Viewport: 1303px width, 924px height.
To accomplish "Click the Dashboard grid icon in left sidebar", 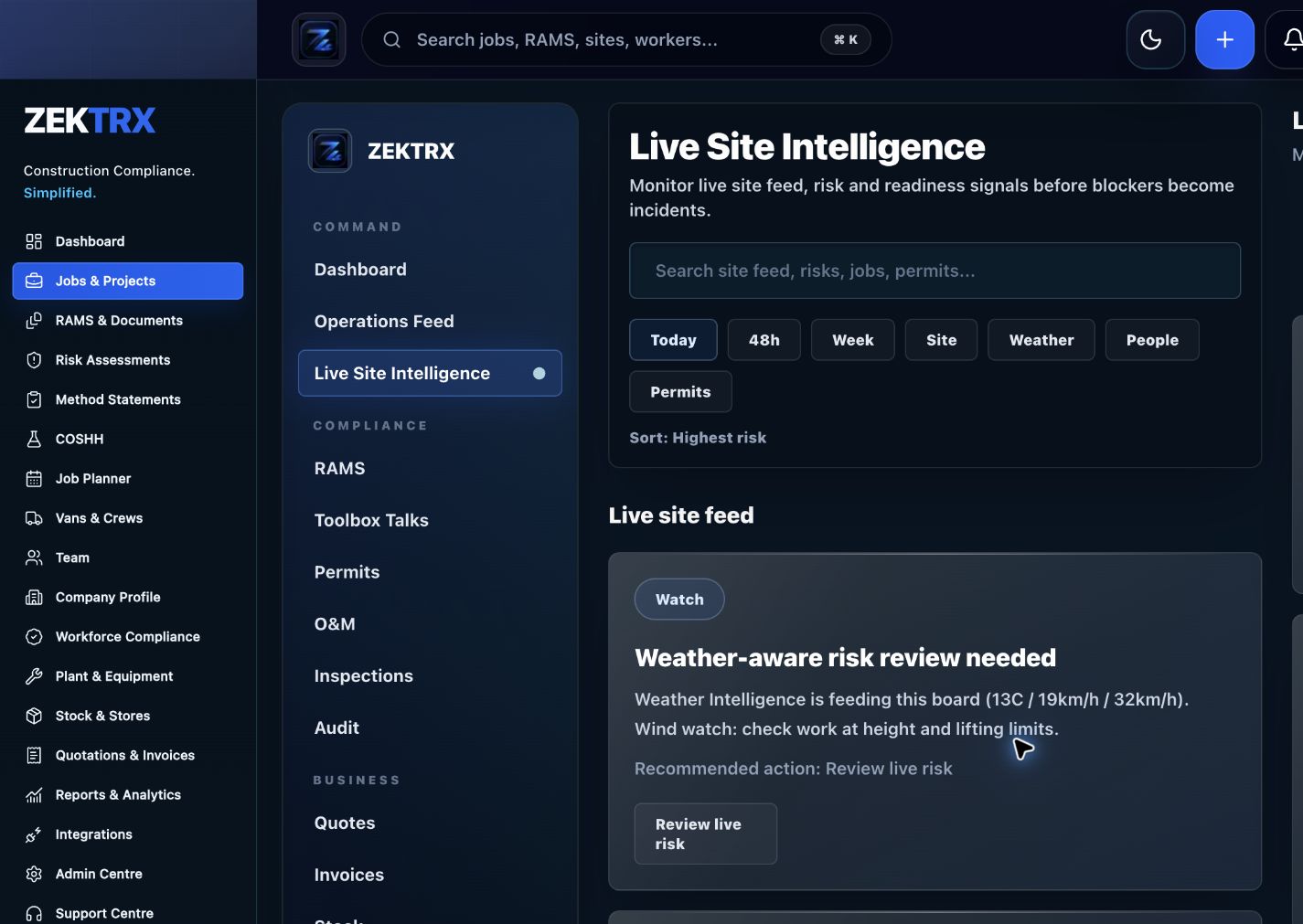I will point(34,241).
